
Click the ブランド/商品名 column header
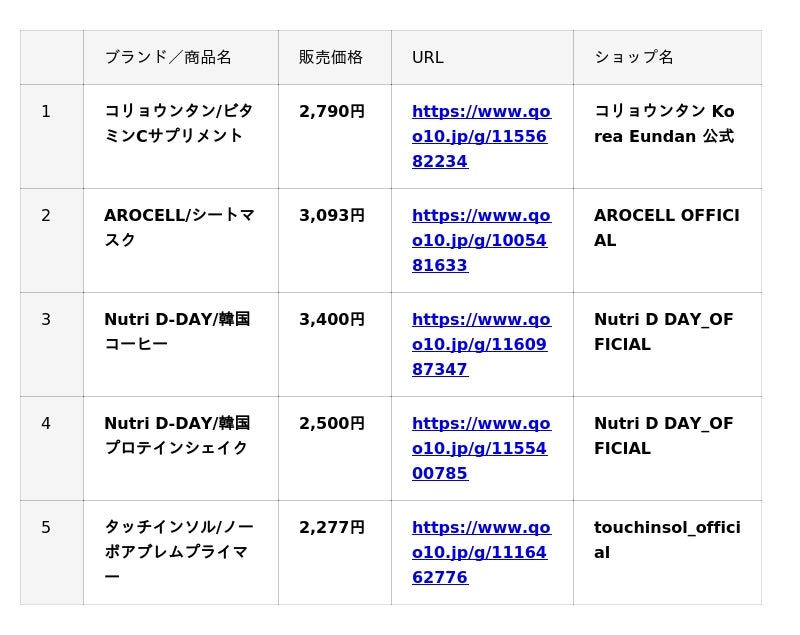point(168,57)
